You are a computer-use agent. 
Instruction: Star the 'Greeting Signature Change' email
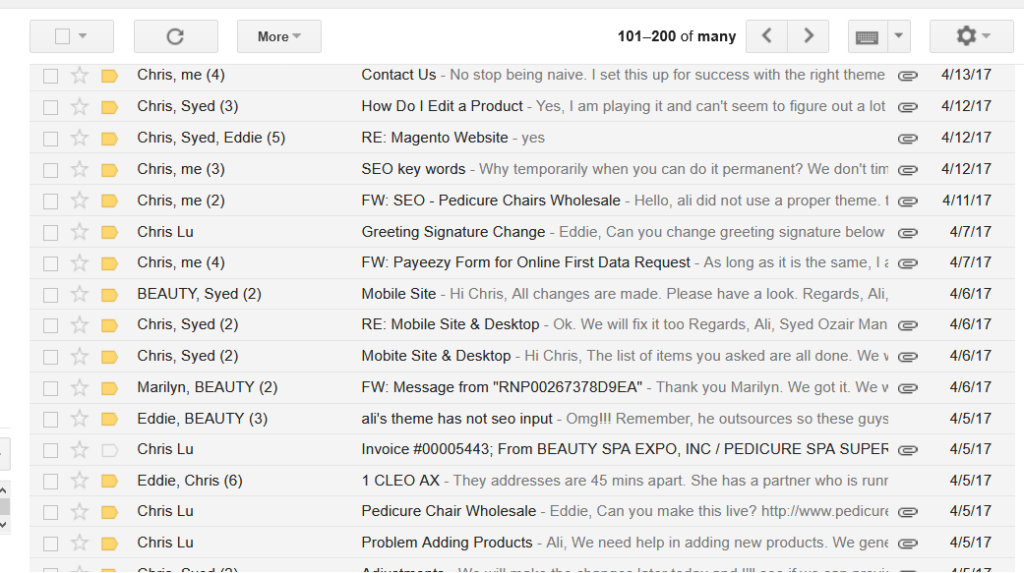pos(80,232)
